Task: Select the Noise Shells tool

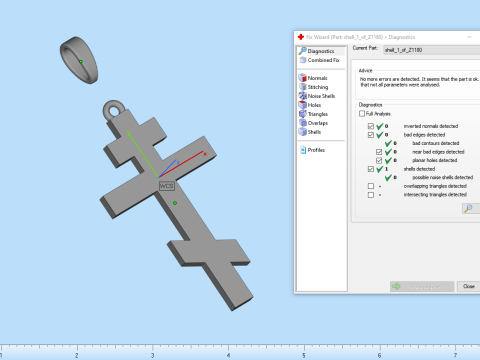Action: click(x=317, y=96)
